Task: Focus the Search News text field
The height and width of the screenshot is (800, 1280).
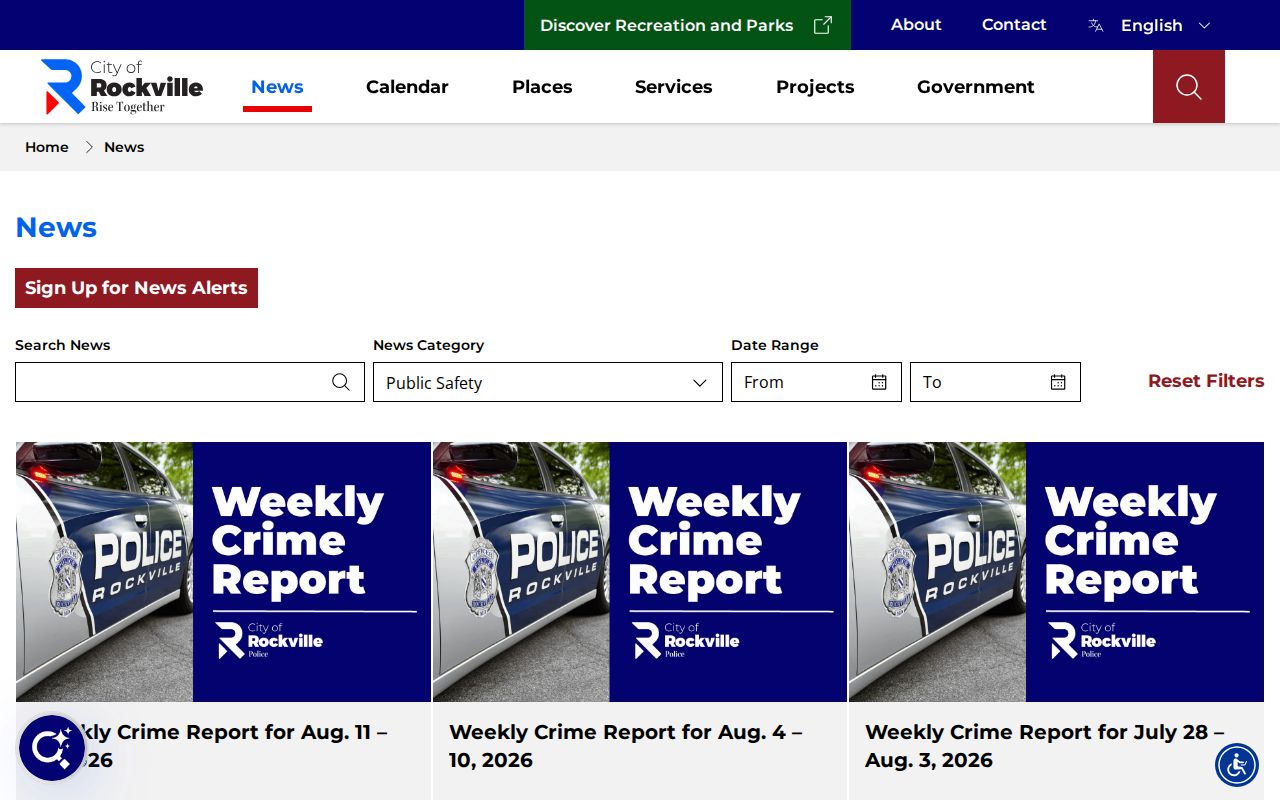Action: tap(190, 382)
